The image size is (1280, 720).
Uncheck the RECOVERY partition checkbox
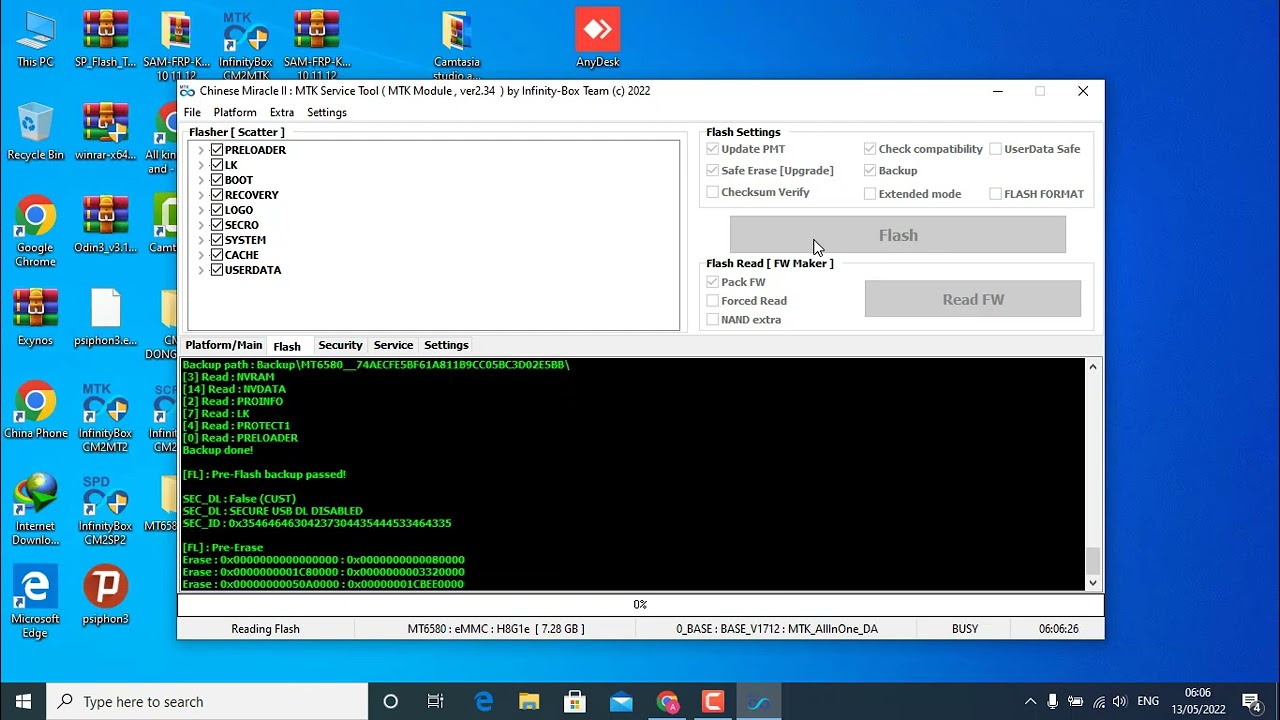(217, 195)
